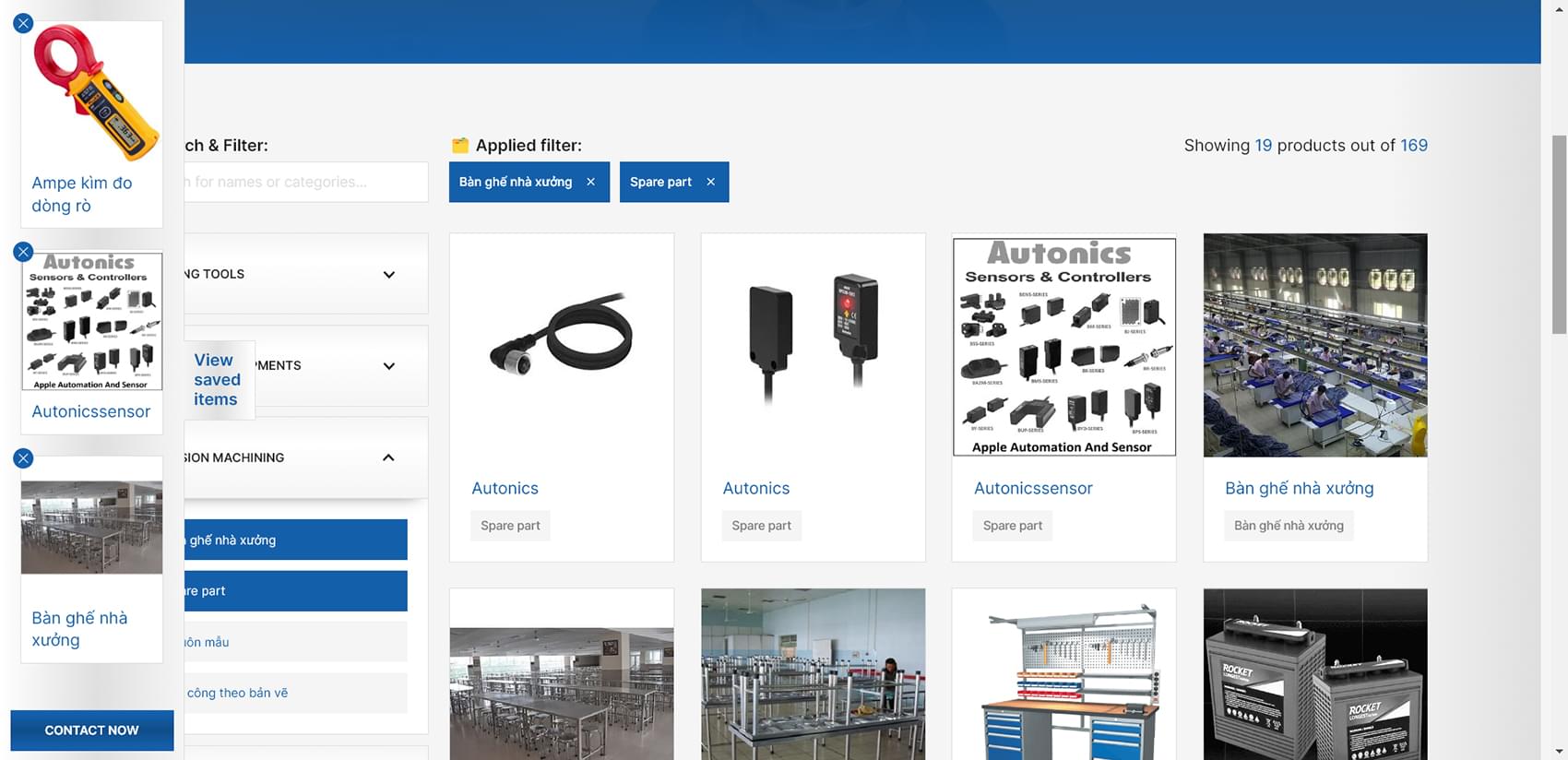Expand the TOOLS category chevron
Viewport: 1568px width, 760px height.
pyautogui.click(x=389, y=275)
